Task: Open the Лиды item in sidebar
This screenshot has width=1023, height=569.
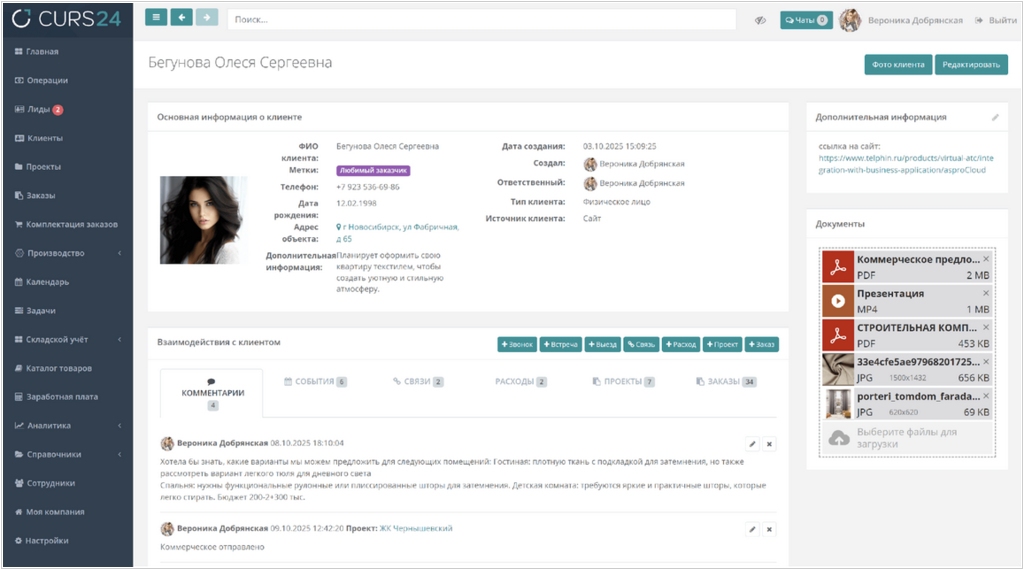Action: coord(45,109)
